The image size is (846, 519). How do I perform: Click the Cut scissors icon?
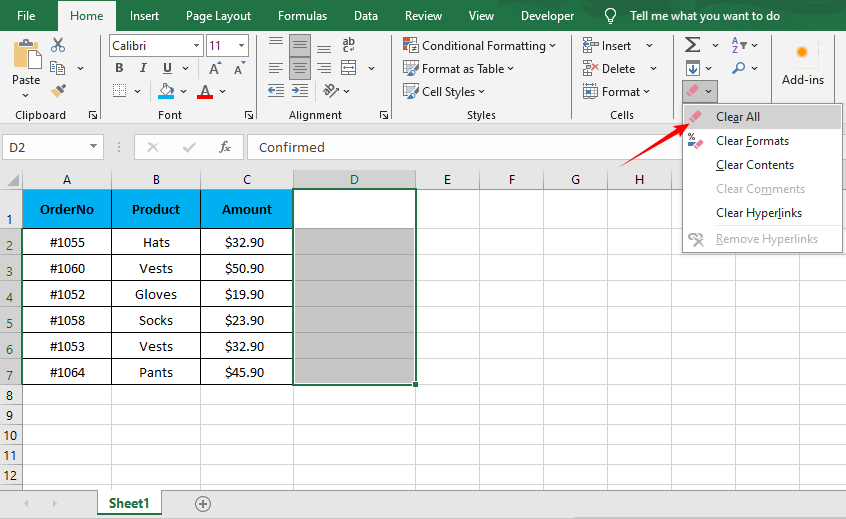(58, 45)
